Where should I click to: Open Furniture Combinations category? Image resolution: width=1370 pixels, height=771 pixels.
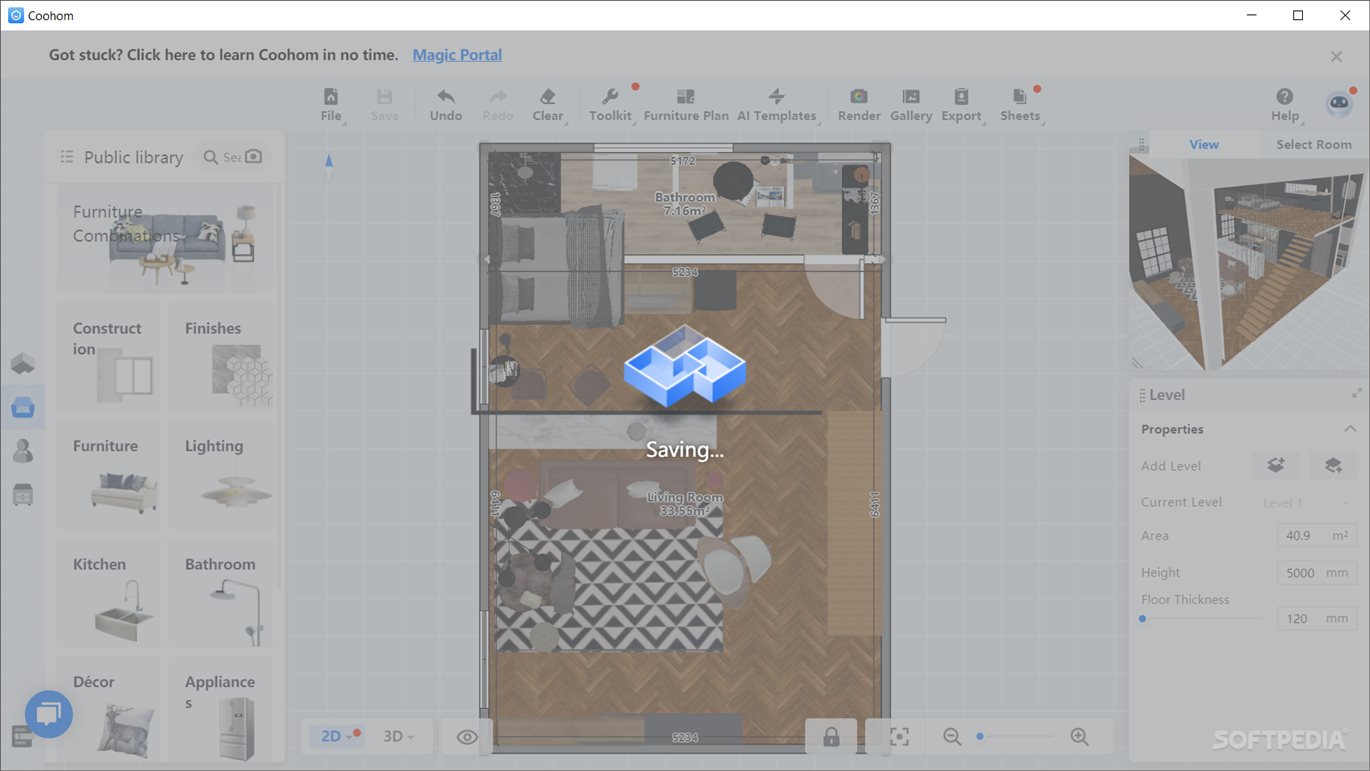[x=165, y=239]
